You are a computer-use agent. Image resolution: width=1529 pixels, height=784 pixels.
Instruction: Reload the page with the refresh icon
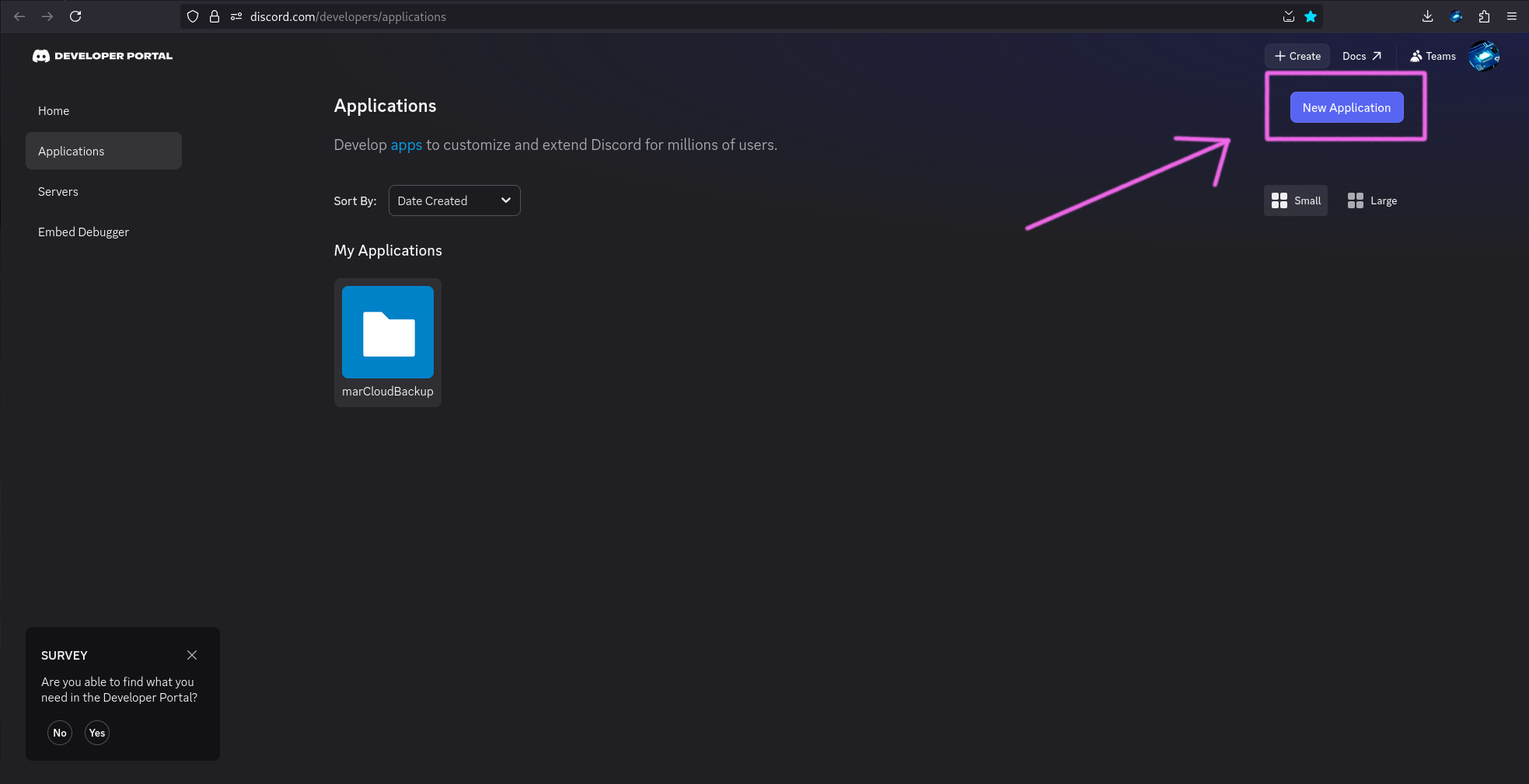click(75, 16)
